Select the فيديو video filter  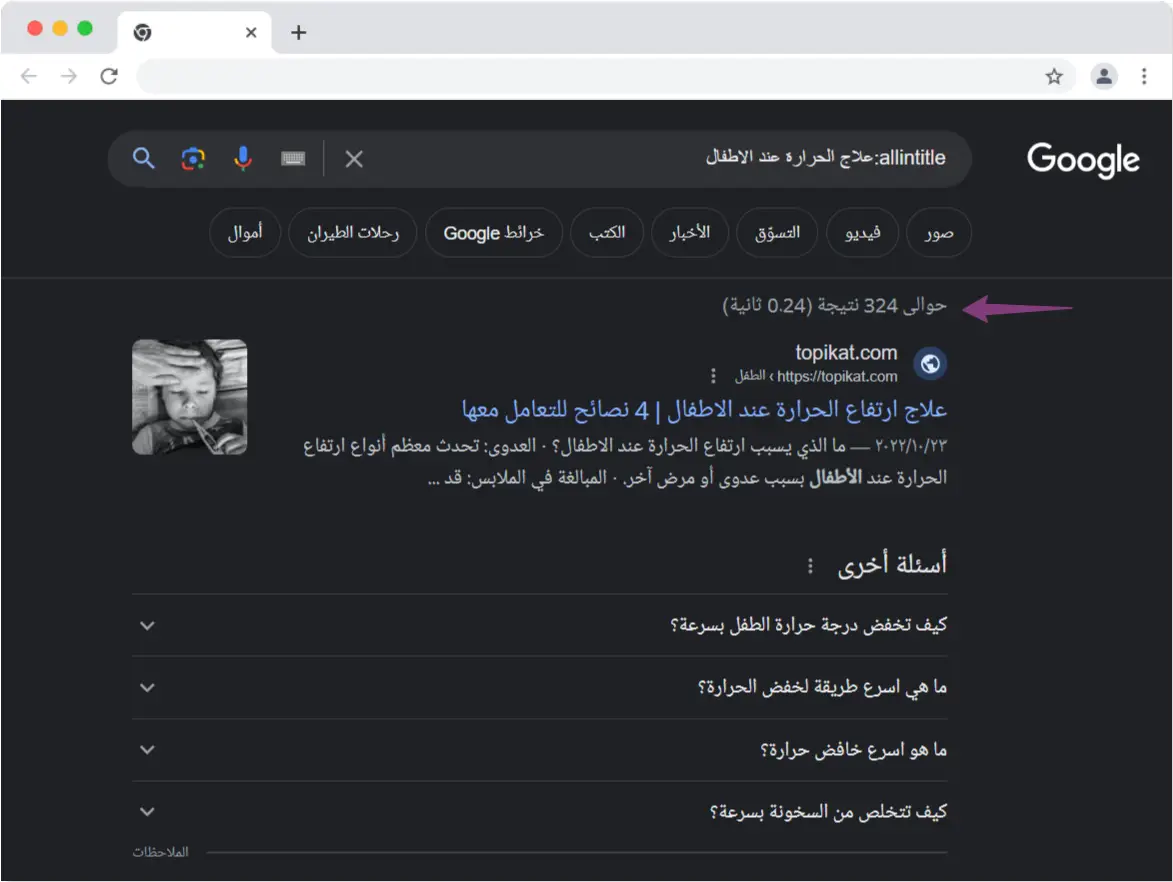click(863, 232)
